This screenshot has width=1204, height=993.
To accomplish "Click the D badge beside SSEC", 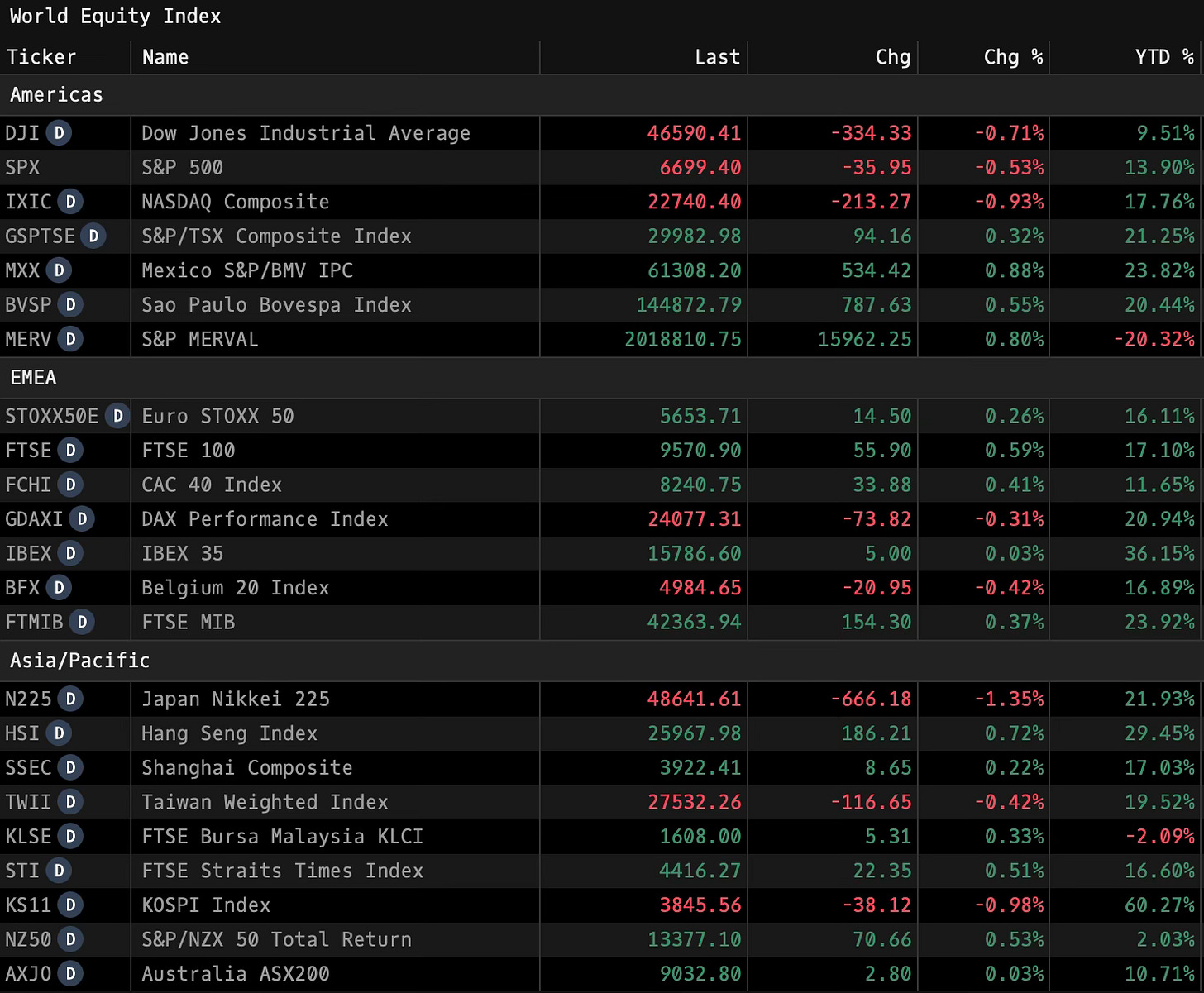I will 71,768.
